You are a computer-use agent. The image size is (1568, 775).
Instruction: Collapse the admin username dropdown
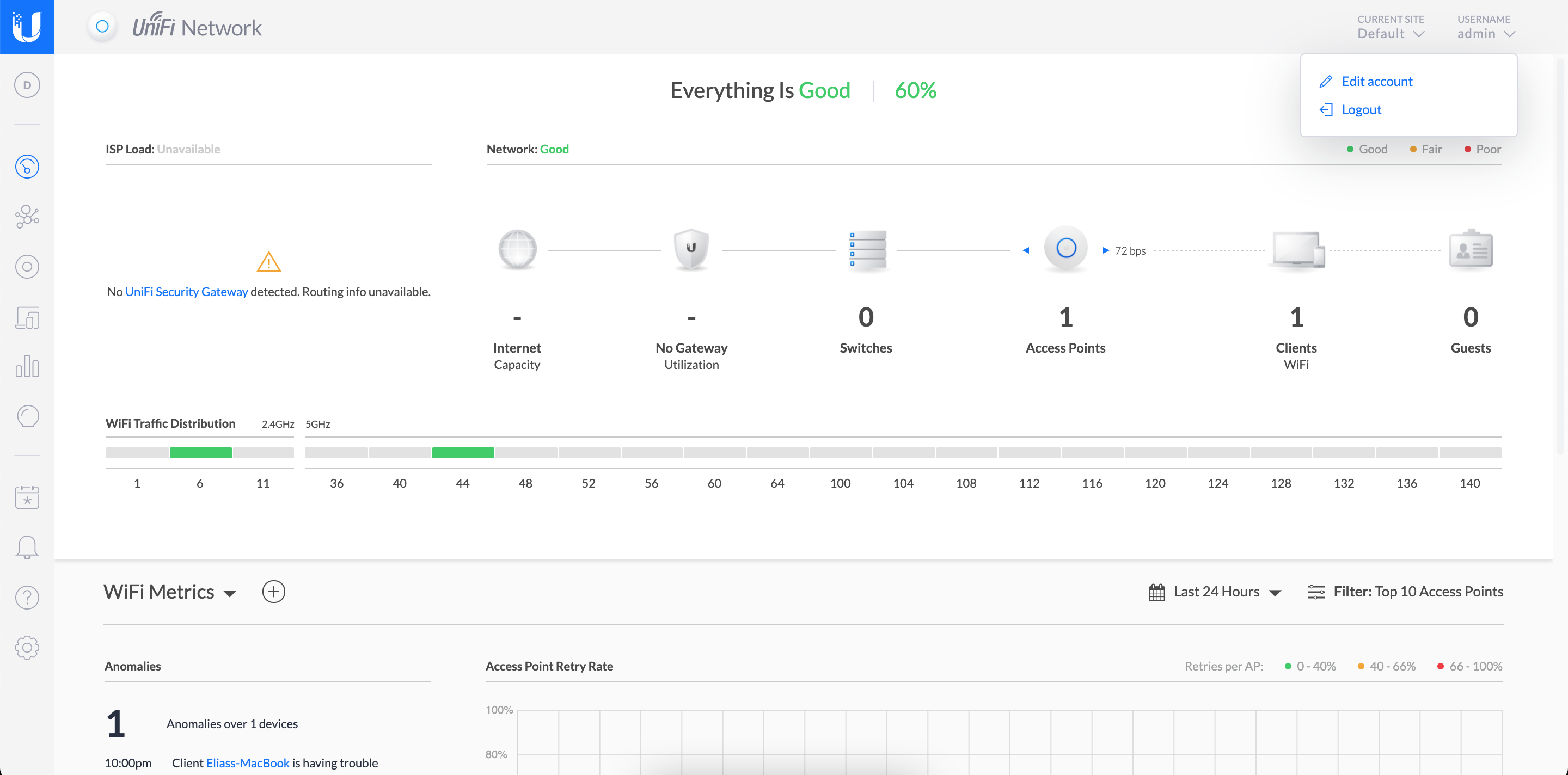pyautogui.click(x=1485, y=27)
